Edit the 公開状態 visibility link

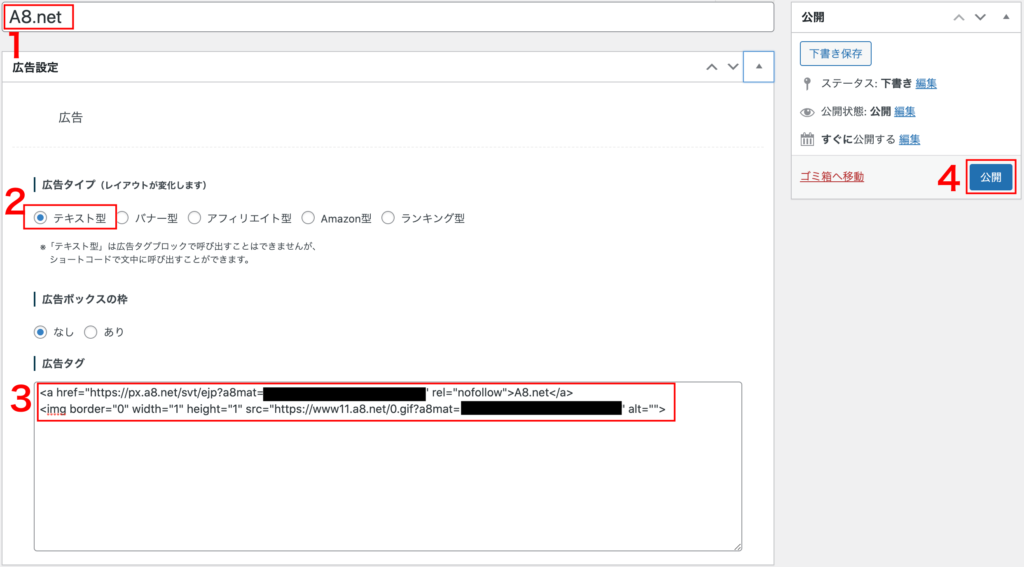pyautogui.click(x=904, y=111)
